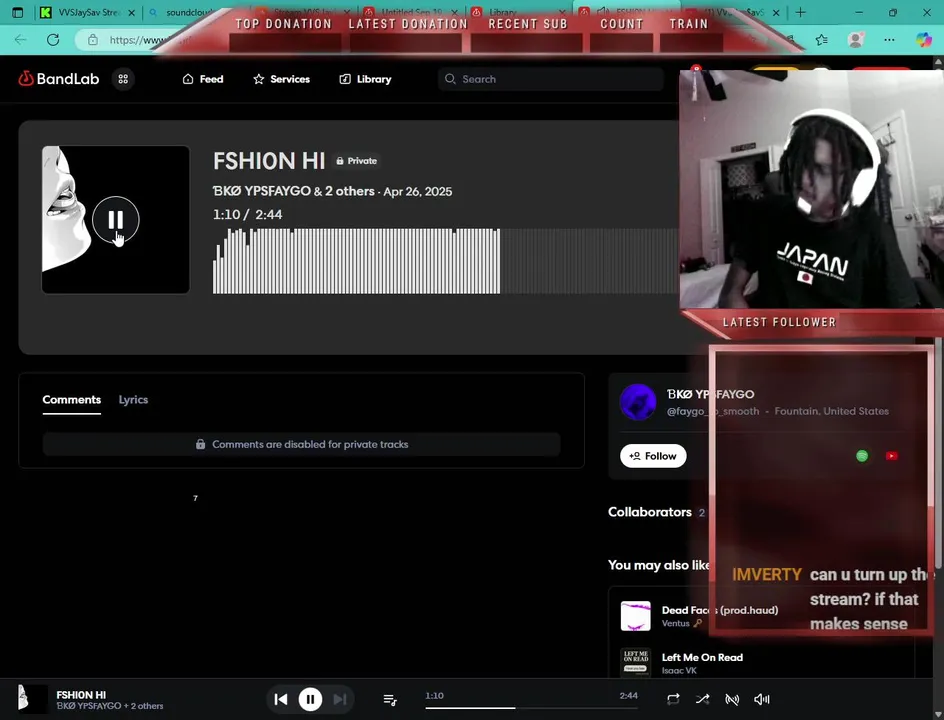Go to the Feed page
This screenshot has height=720, width=944.
(203, 79)
